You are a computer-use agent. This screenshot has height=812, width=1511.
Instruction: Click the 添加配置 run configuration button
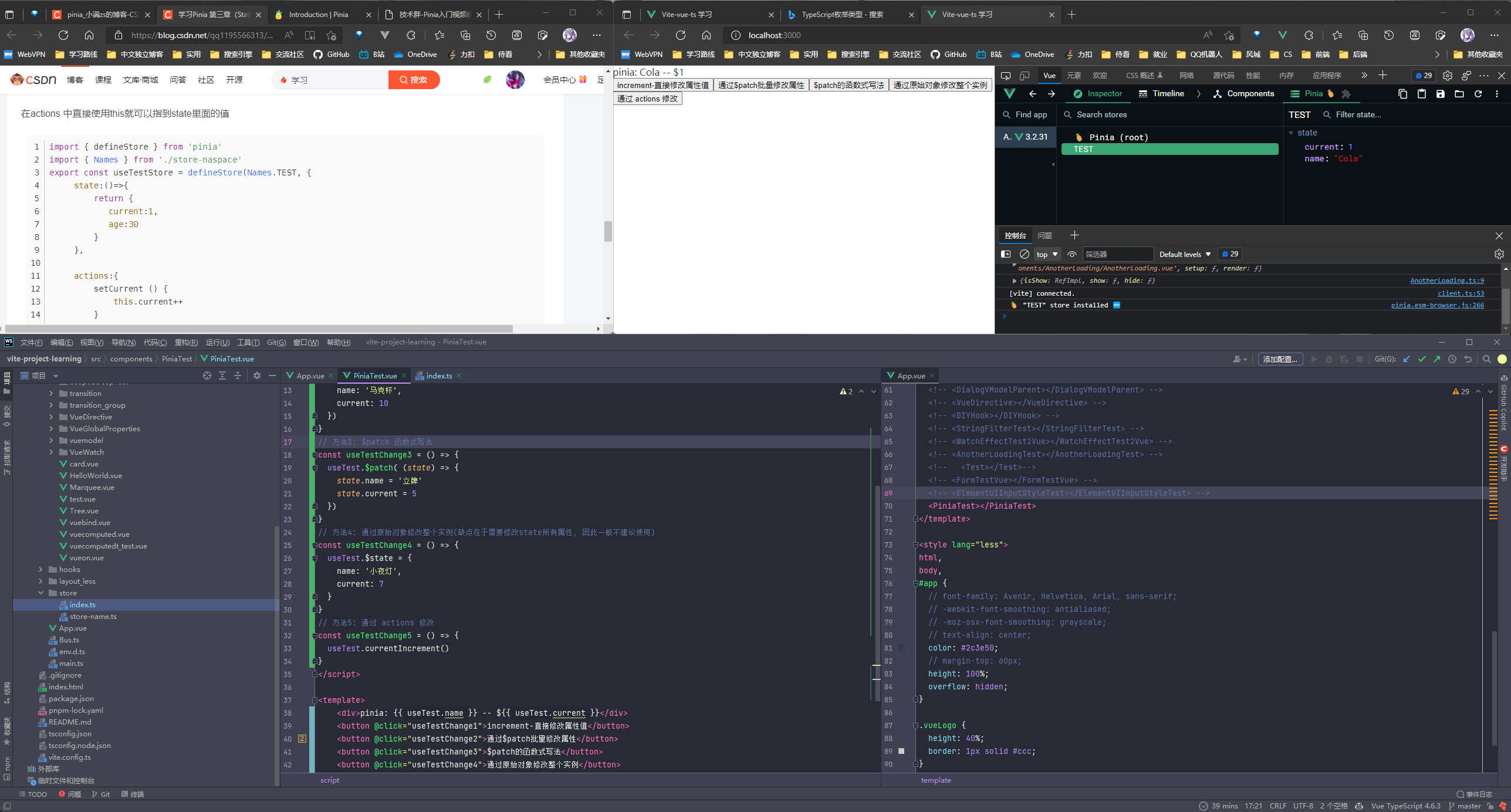tap(1280, 360)
